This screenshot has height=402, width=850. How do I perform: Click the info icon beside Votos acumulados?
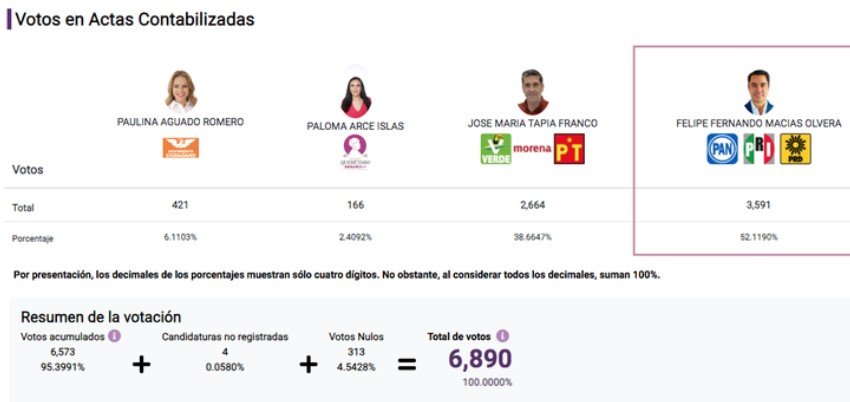[x=114, y=336]
